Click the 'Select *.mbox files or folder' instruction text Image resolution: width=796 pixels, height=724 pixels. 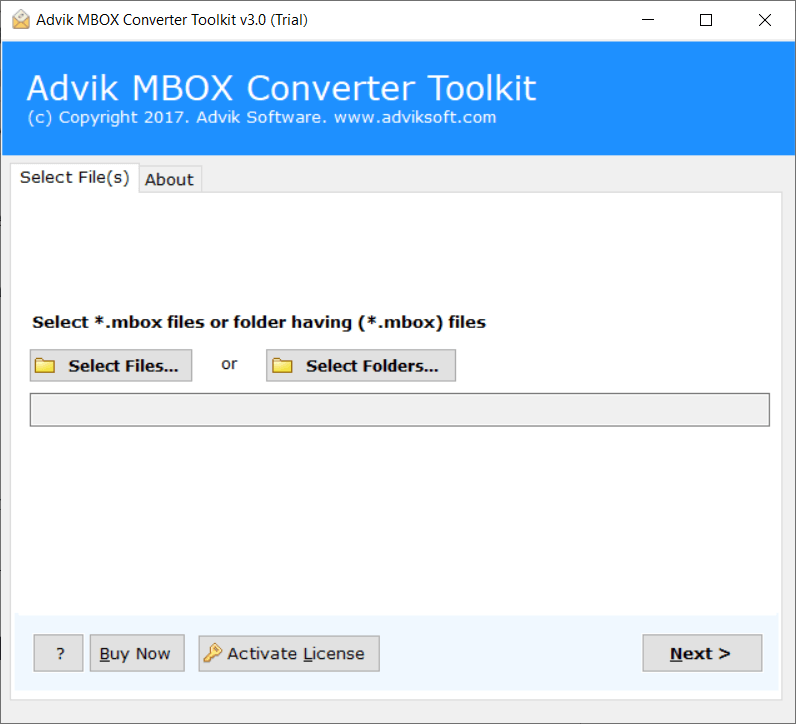(259, 322)
